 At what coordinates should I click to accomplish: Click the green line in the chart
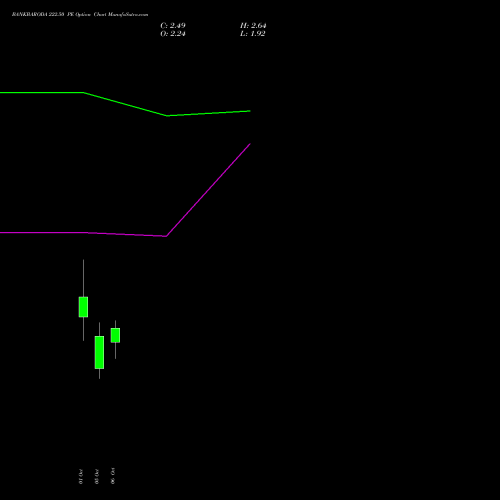(x=125, y=104)
